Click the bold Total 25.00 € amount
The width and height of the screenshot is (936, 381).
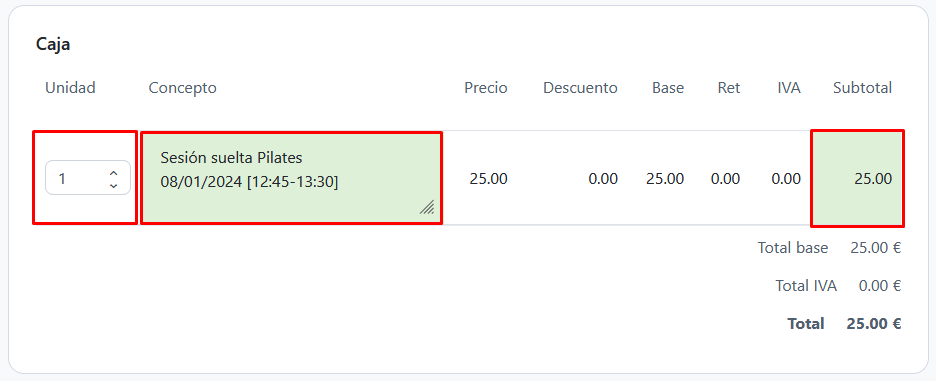(x=874, y=324)
